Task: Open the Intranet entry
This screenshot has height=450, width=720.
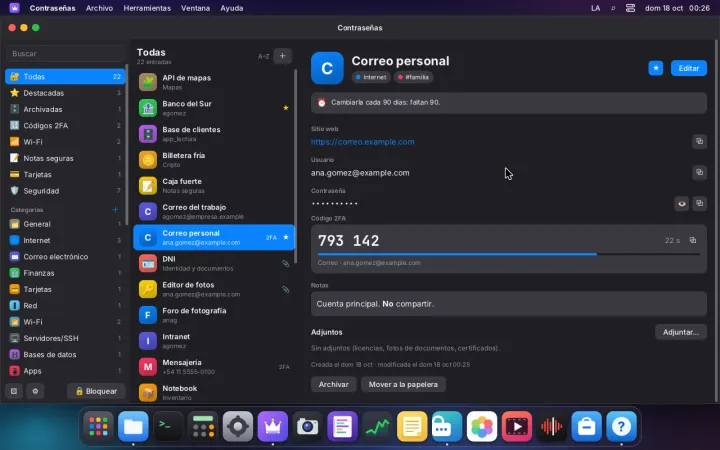Action: pyautogui.click(x=214, y=341)
